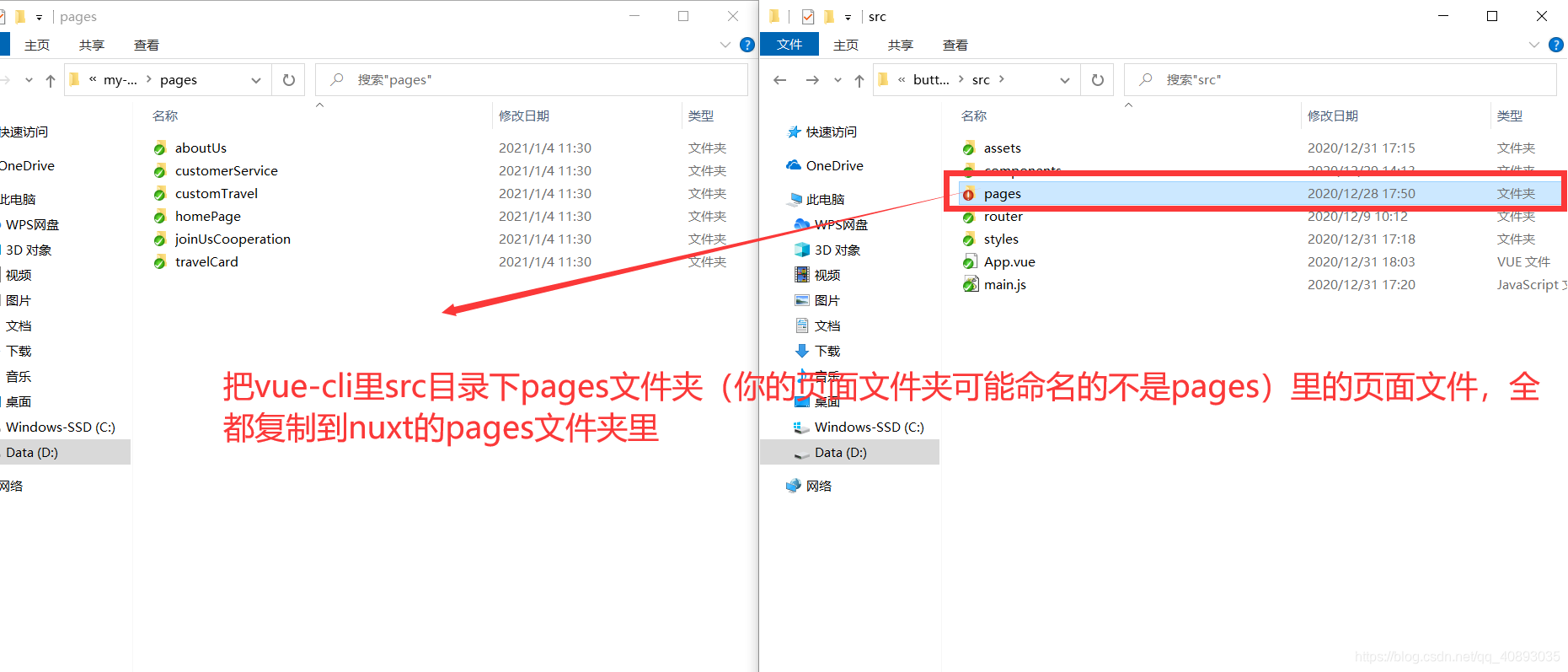Open quick access toolbar dropdown in src title bar
This screenshot has height=672, width=1568.
848,17
